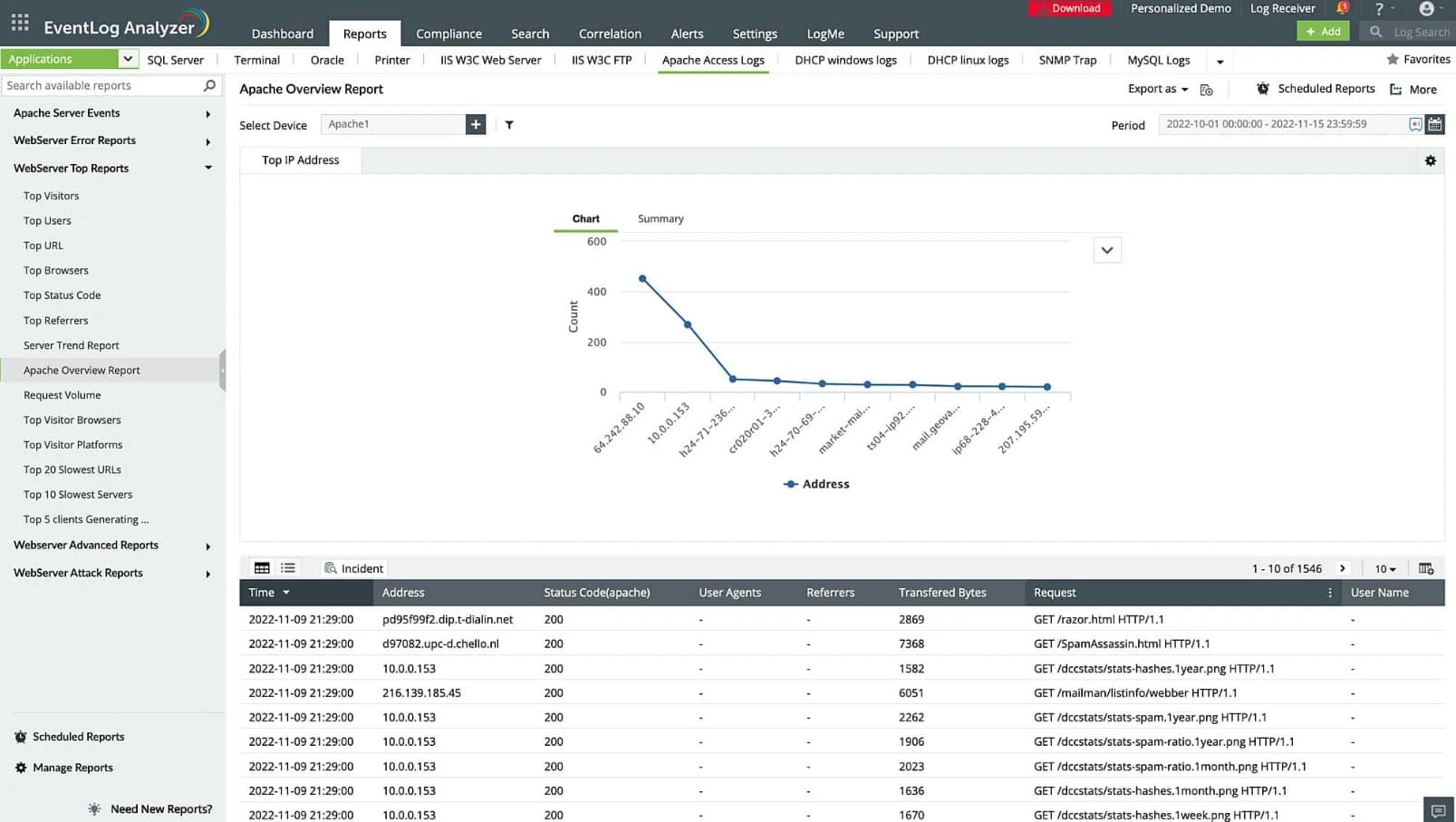Screen dimensions: 1456x822
Task: Open the column chooser icon near pagination
Action: [1426, 568]
